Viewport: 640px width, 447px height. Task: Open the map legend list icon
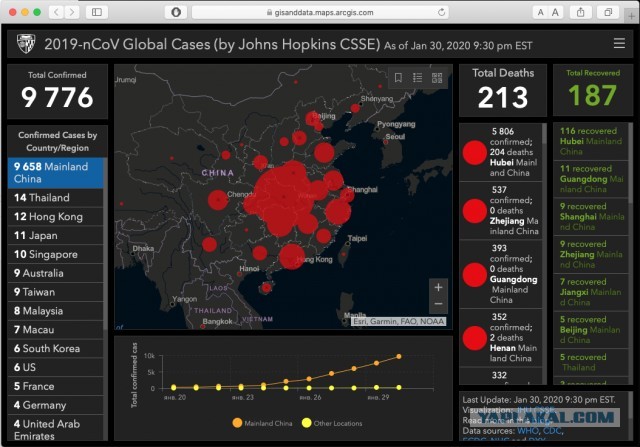pyautogui.click(x=418, y=78)
